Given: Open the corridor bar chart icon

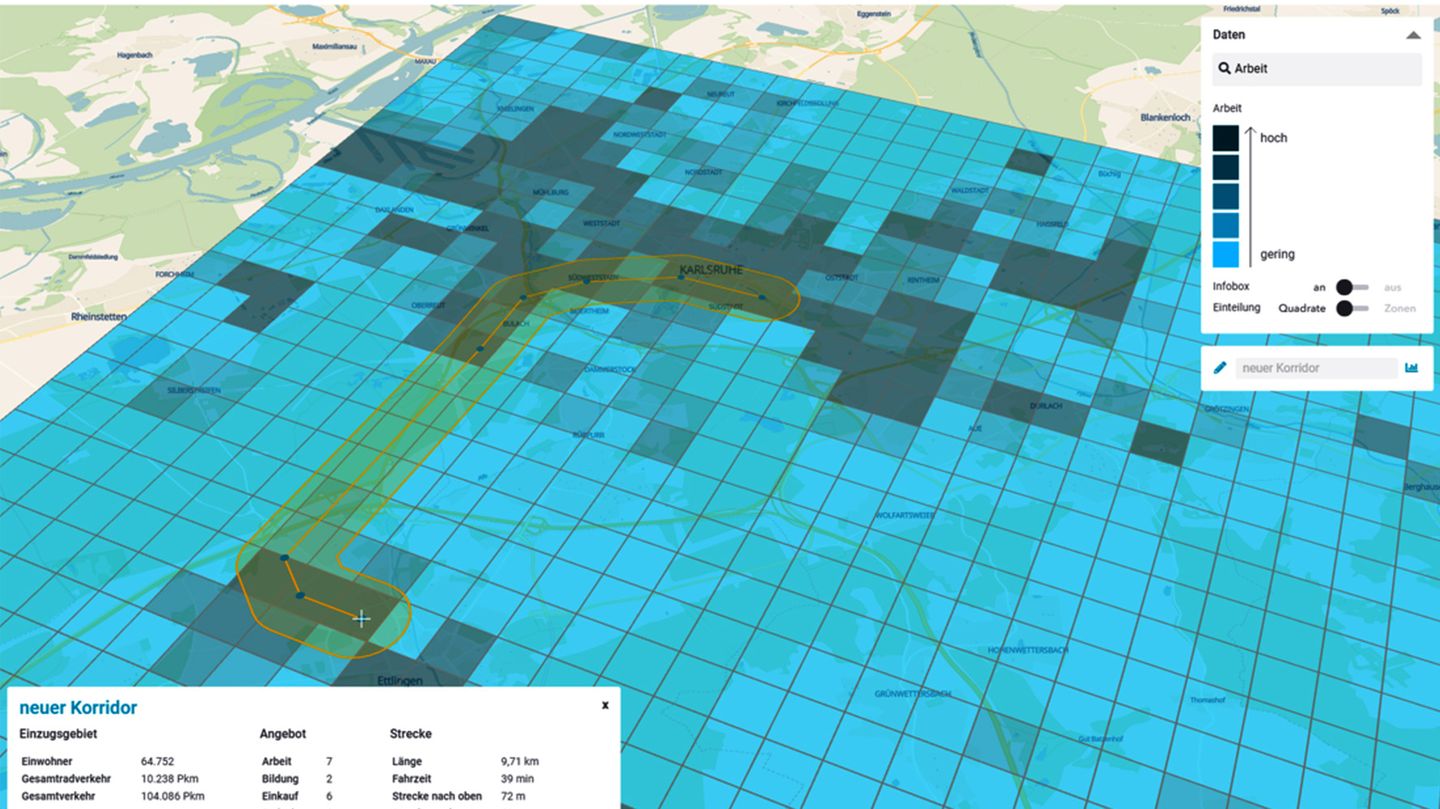Looking at the screenshot, I should 1411,368.
